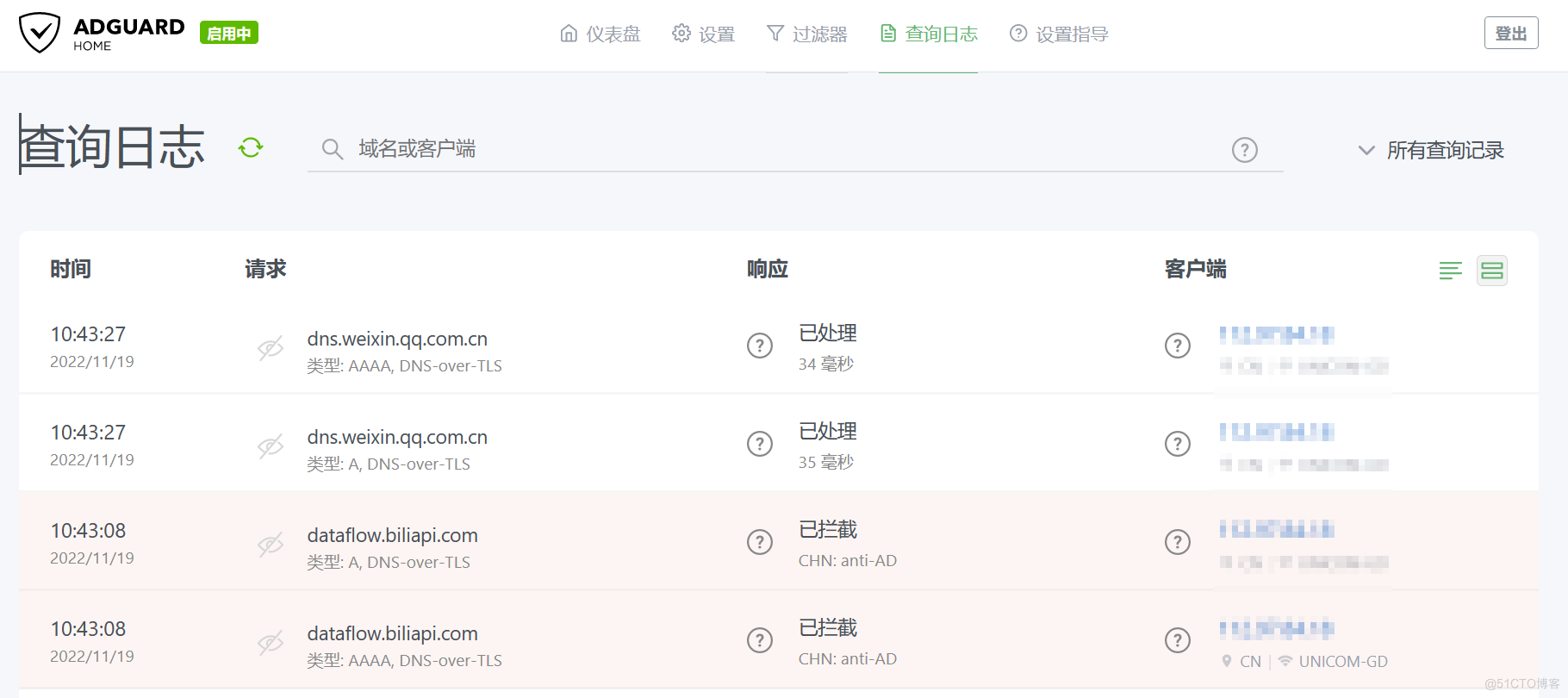This screenshot has height=698, width=1568.
Task: Refresh the query log with the green refresh icon
Action: coord(249,147)
